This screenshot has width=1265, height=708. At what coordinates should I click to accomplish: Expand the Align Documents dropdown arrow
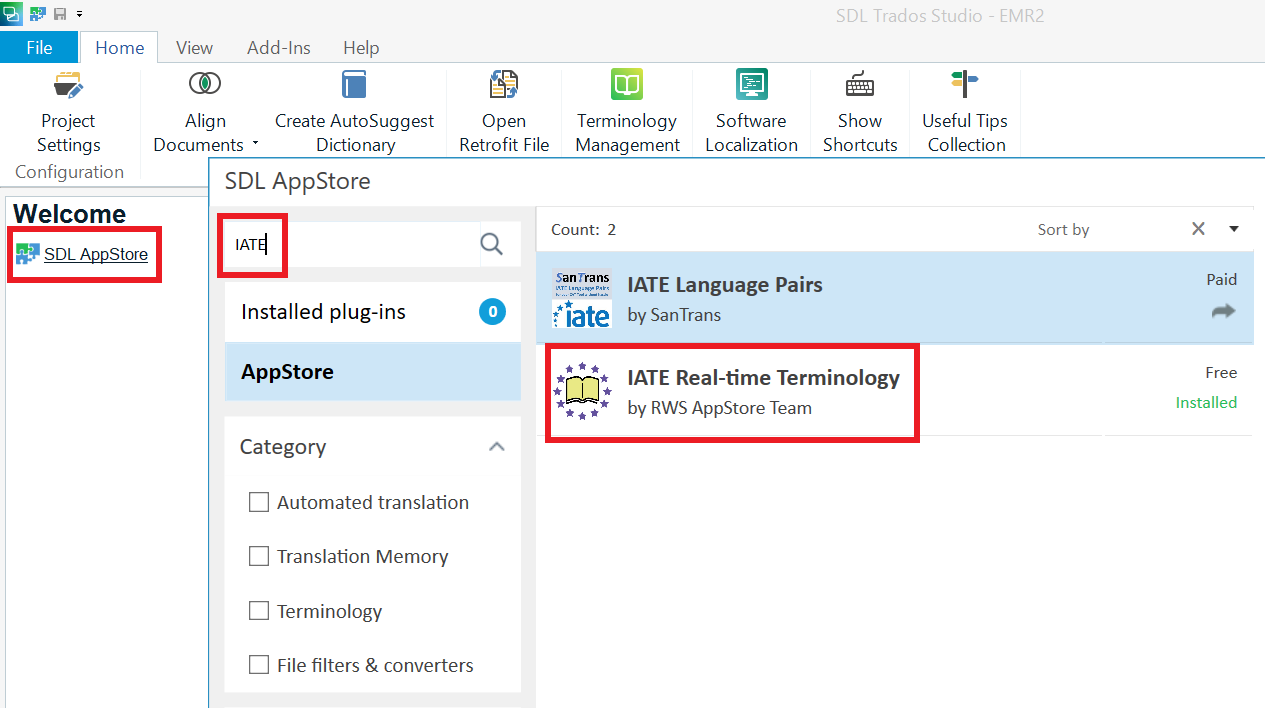[x=255, y=144]
